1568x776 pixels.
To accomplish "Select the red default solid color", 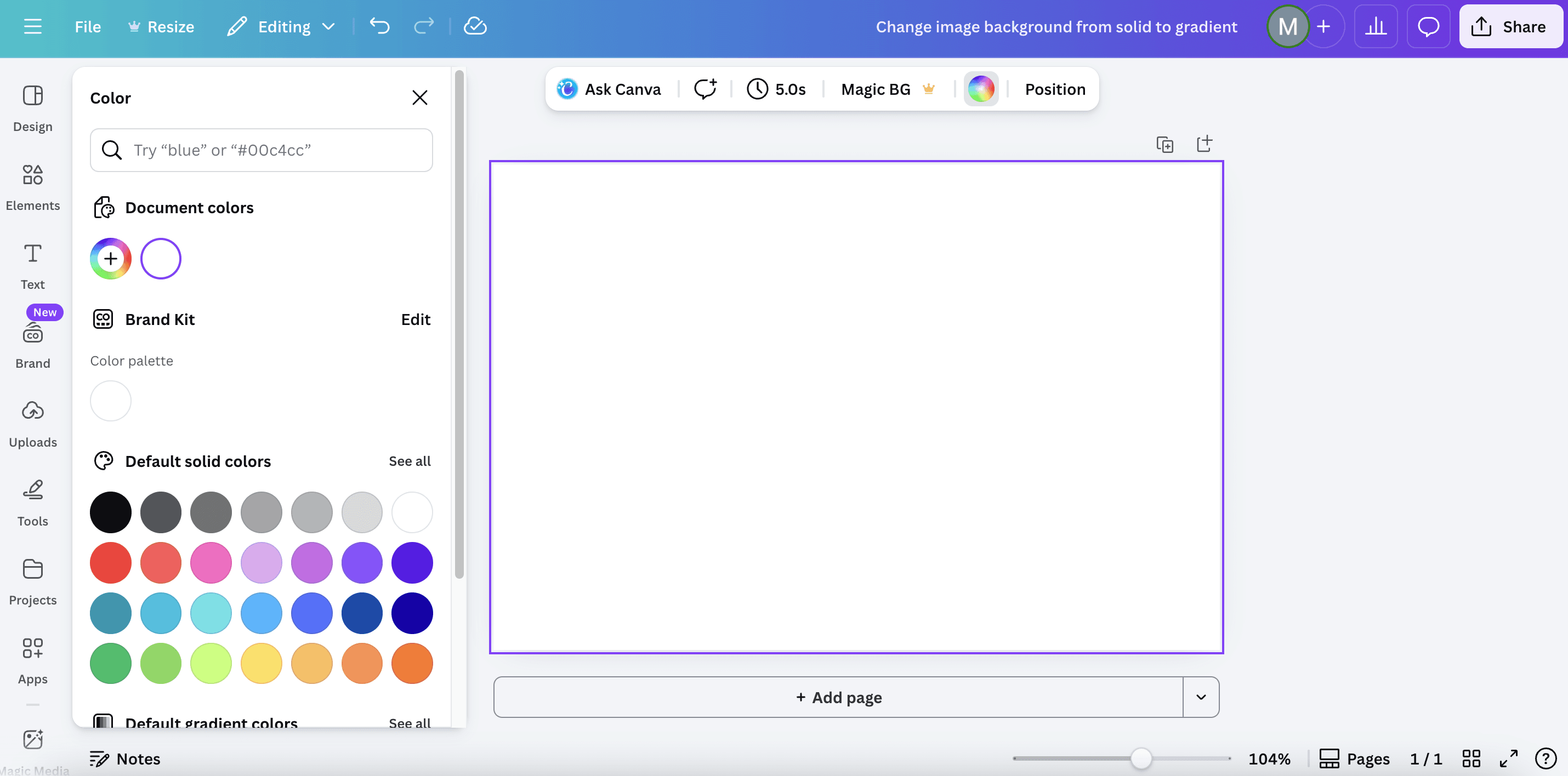I will [110, 563].
